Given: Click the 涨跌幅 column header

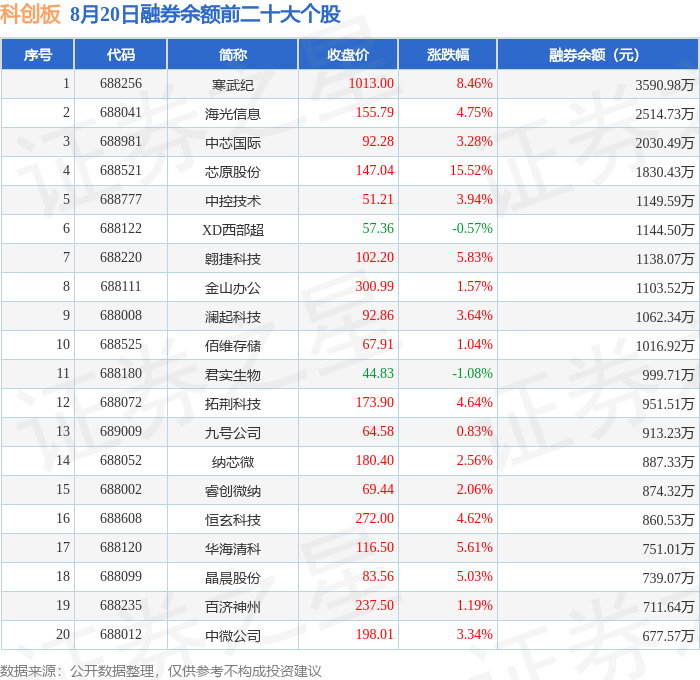Looking at the screenshot, I should 448,54.
